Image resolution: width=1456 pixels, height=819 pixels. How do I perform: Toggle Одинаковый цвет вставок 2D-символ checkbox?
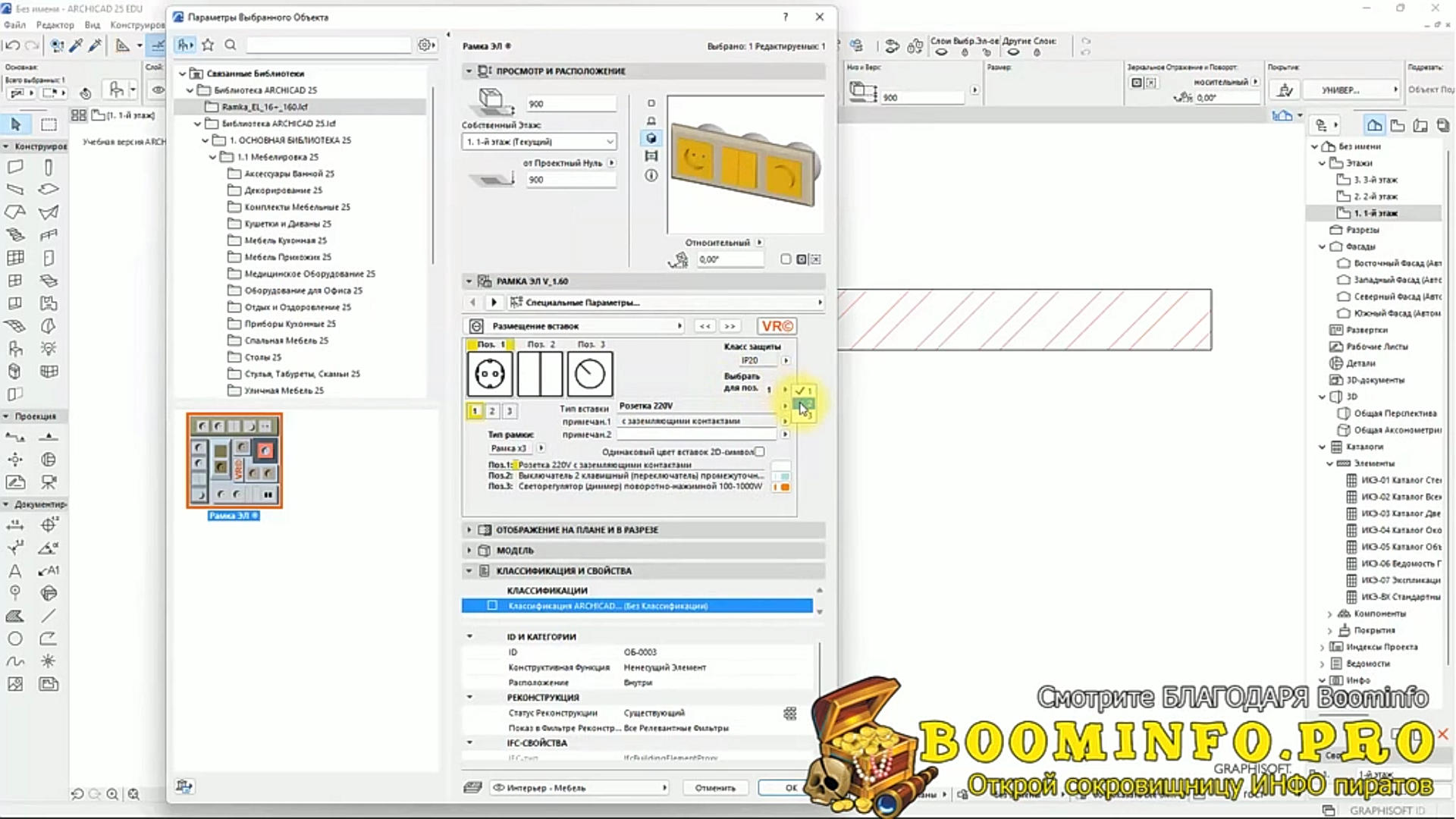tap(760, 452)
